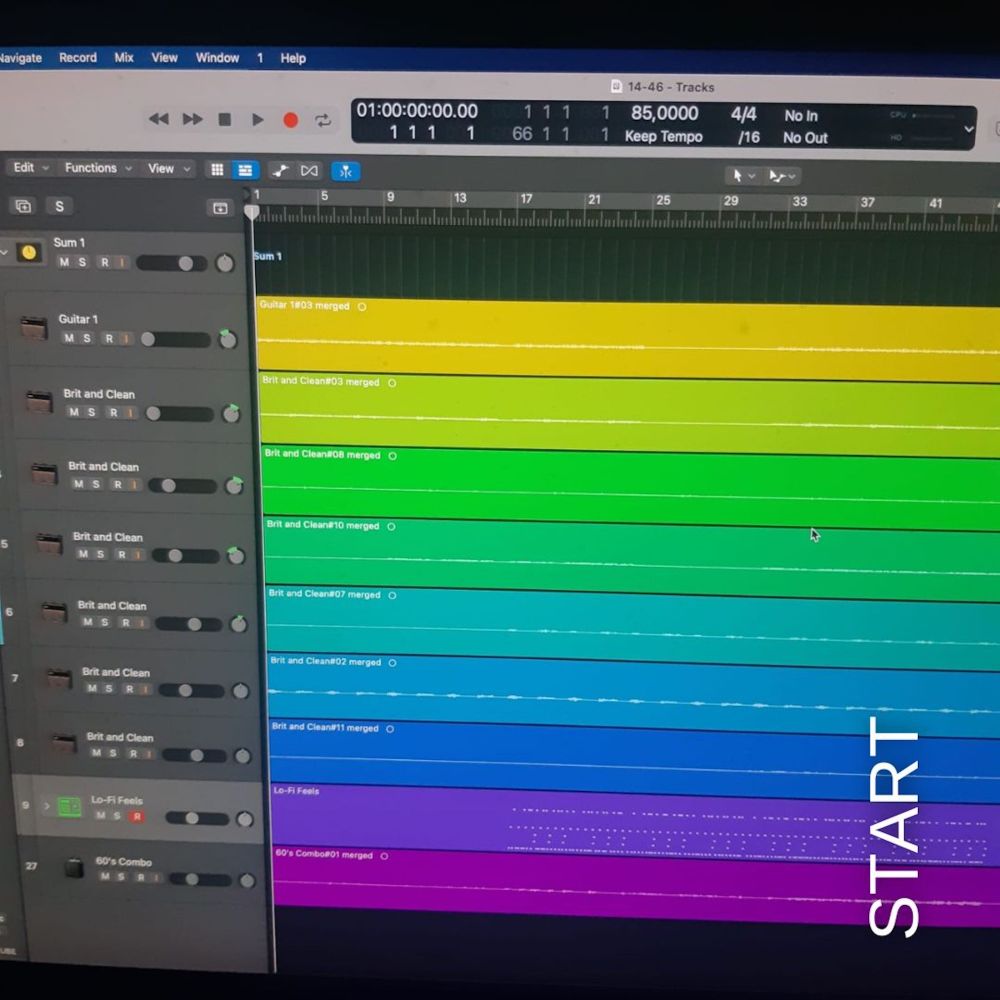Collapse the Sum 1 track stack

pos(4,253)
